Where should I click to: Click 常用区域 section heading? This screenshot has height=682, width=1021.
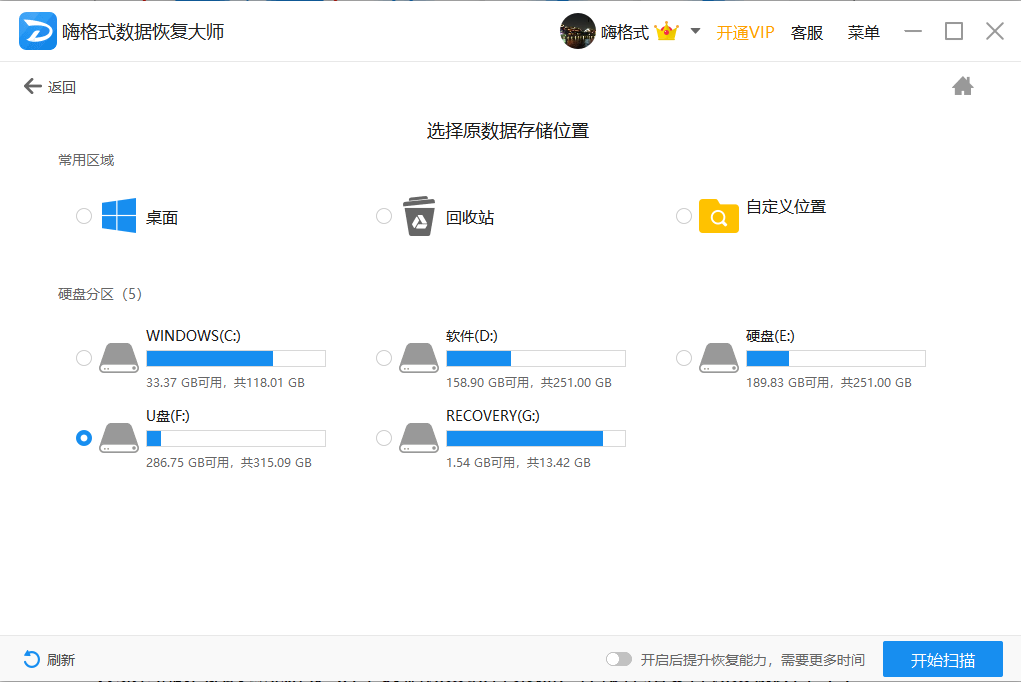[86, 160]
